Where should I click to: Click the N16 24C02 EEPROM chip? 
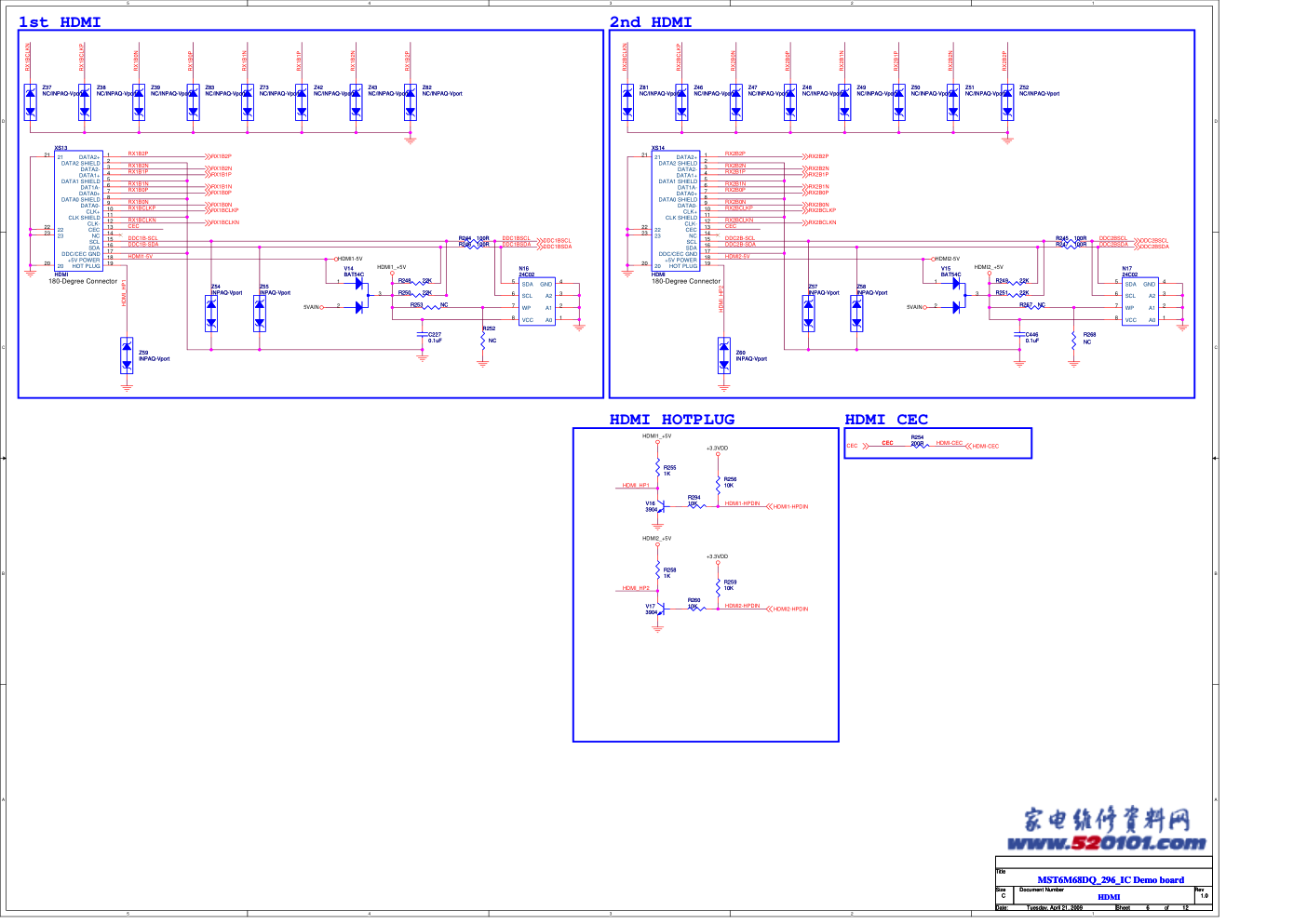tap(536, 301)
